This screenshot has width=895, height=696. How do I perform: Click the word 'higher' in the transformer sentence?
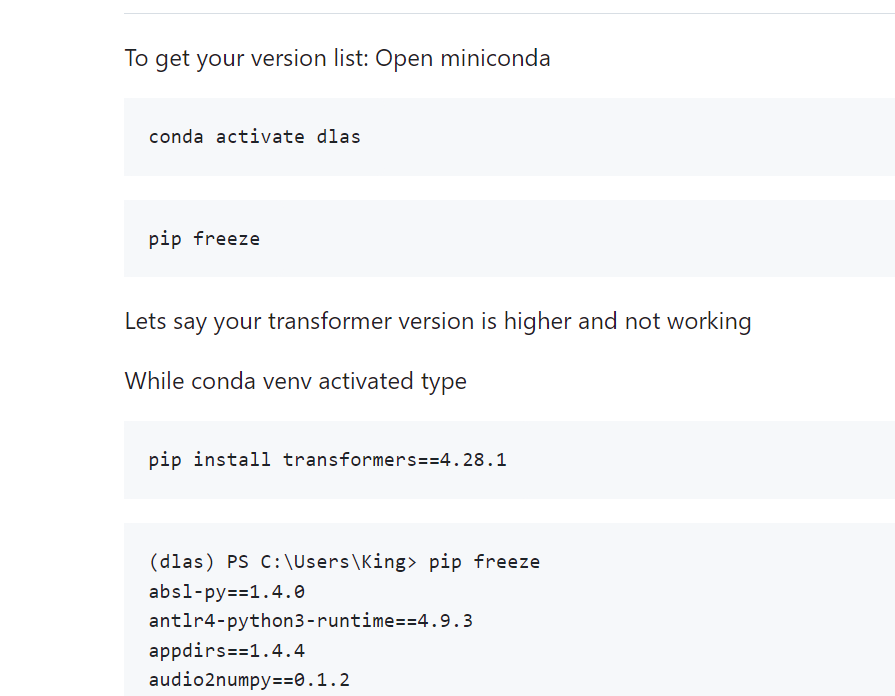(537, 321)
